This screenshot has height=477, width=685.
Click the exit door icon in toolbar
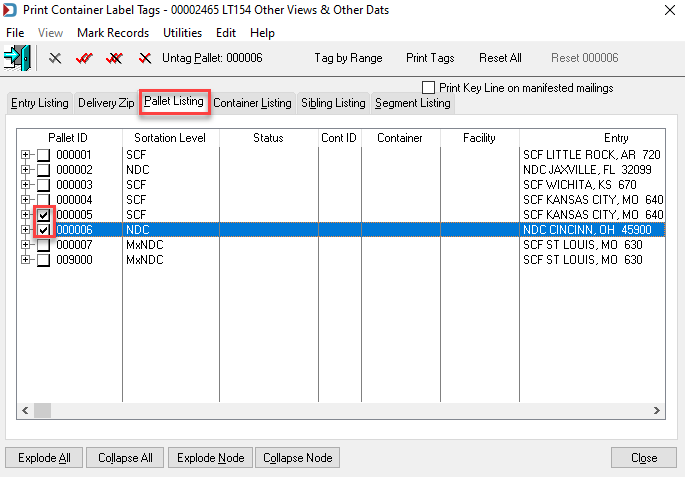click(x=17, y=58)
